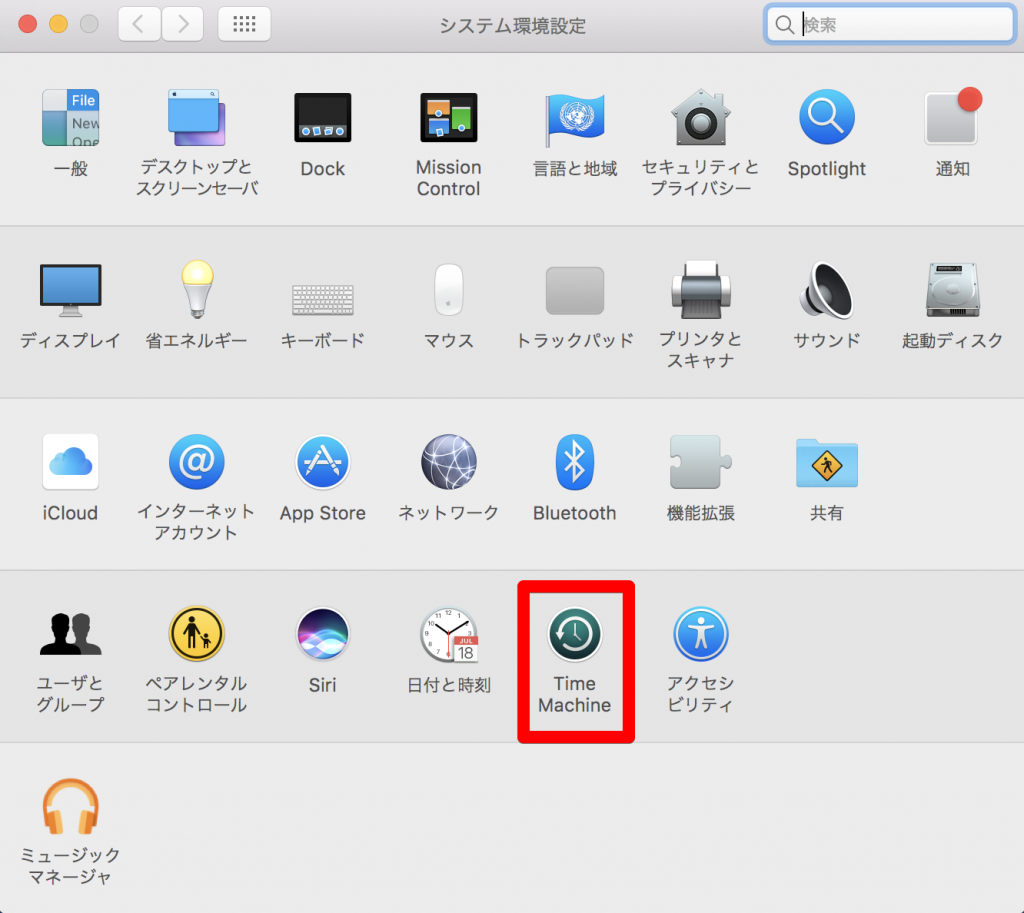Viewport: 1024px width, 913px height.
Task: Close the システム環境設定 window
Action: tap(27, 24)
